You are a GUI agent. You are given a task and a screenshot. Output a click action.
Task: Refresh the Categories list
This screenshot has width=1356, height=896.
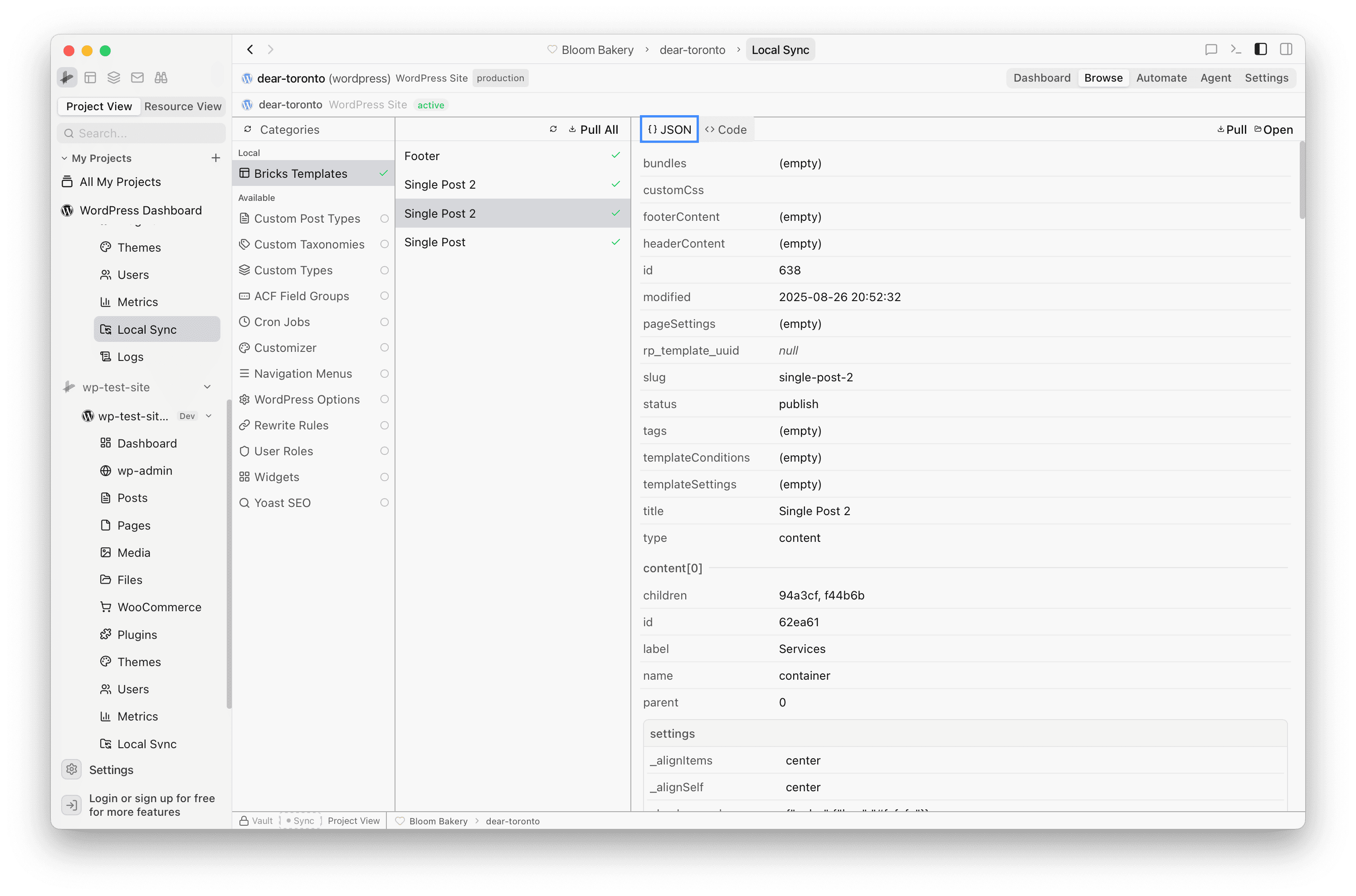[248, 129]
